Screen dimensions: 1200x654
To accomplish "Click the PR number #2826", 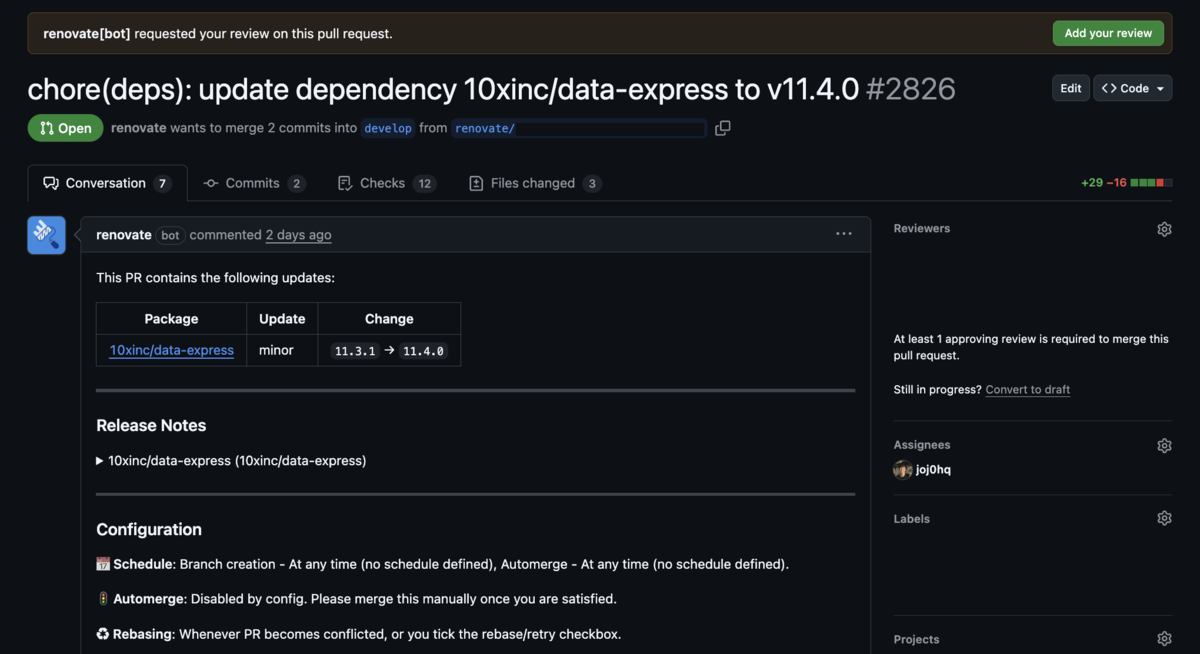I will coord(911,89).
